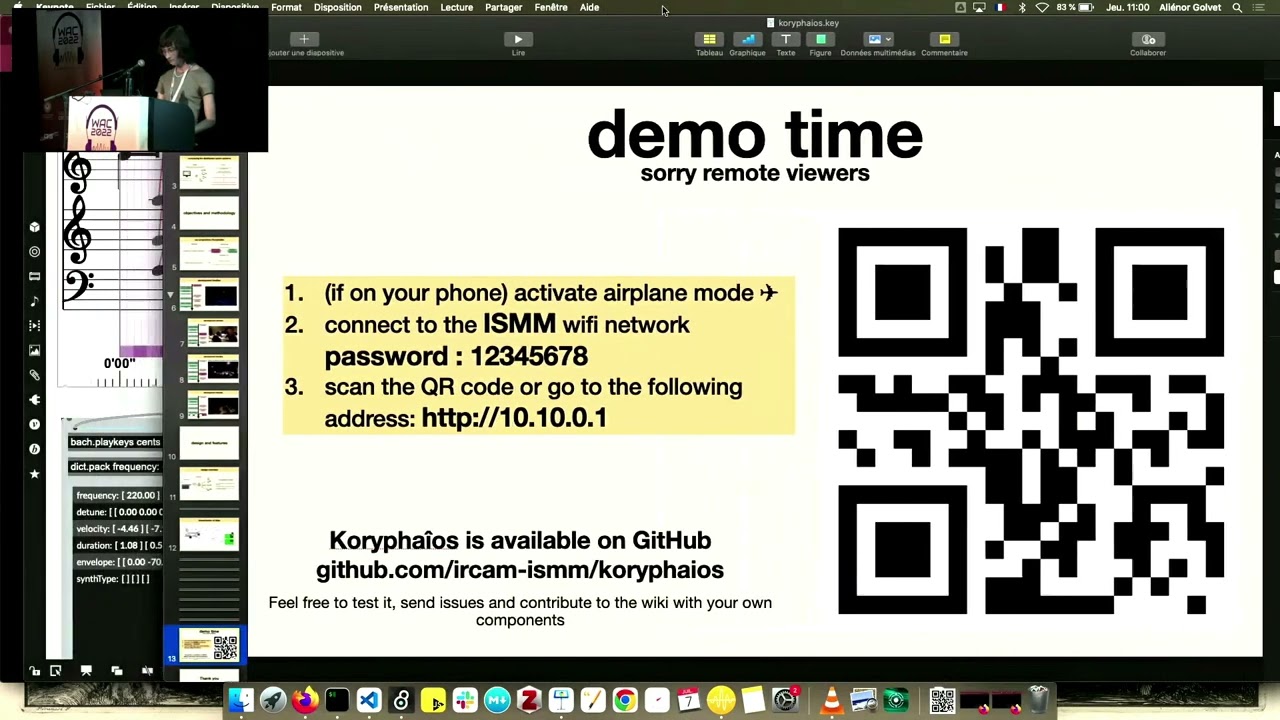The height and width of the screenshot is (720, 1280).
Task: Open Visual Studio Code from the Dock
Action: pyautogui.click(x=369, y=700)
